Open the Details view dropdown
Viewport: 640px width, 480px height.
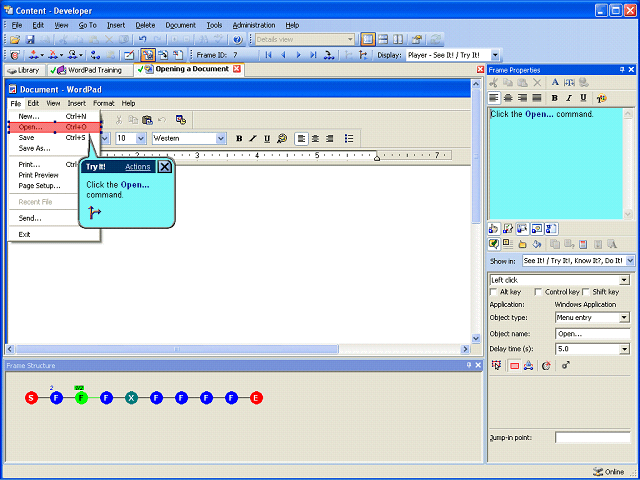pyautogui.click(x=350, y=40)
